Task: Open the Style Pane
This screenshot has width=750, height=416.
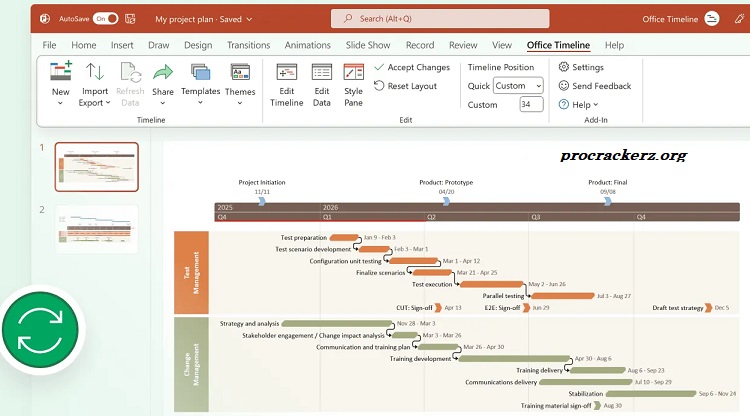Action: pos(353,72)
